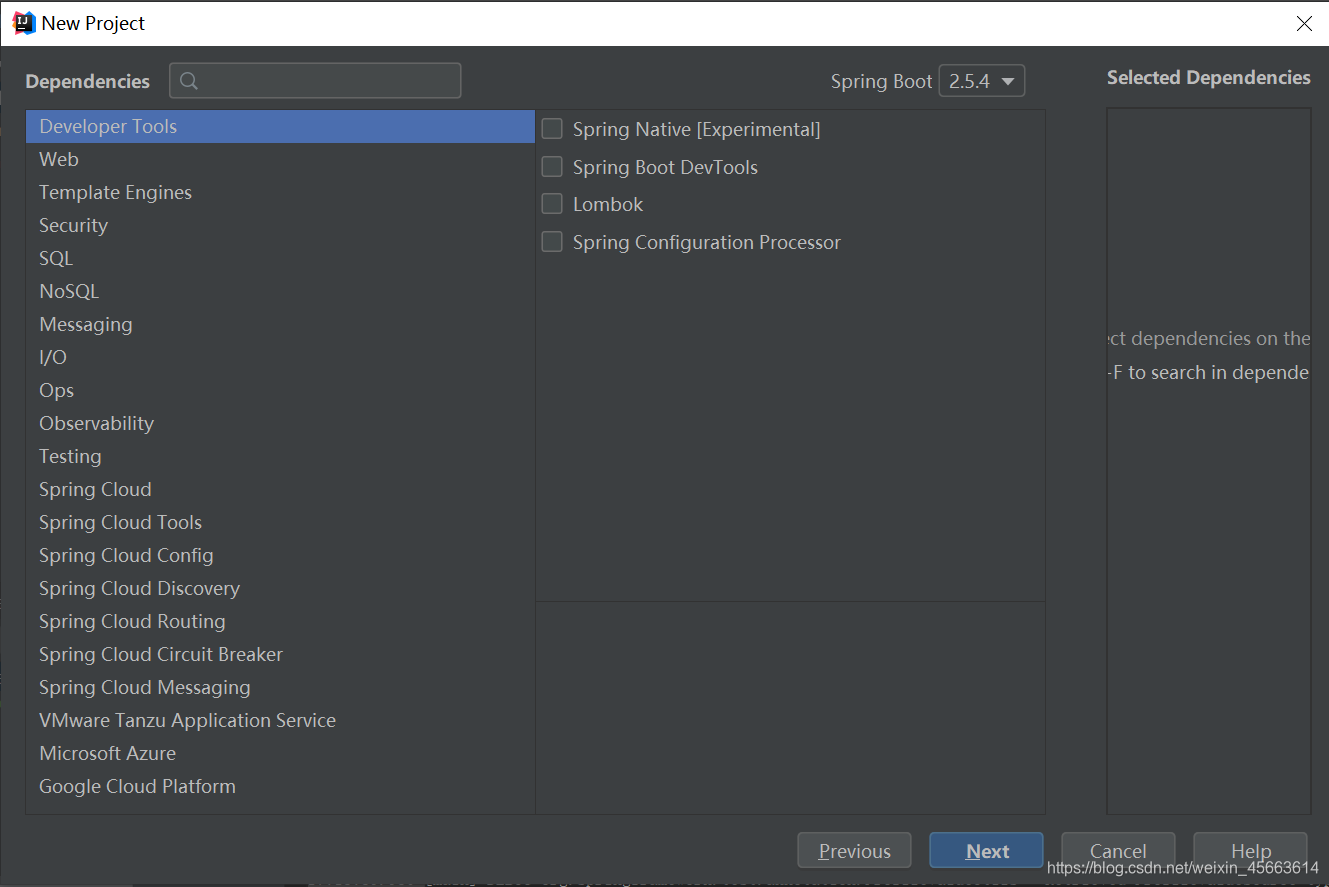Open Help for the wizard
This screenshot has width=1329, height=887.
(x=1250, y=851)
